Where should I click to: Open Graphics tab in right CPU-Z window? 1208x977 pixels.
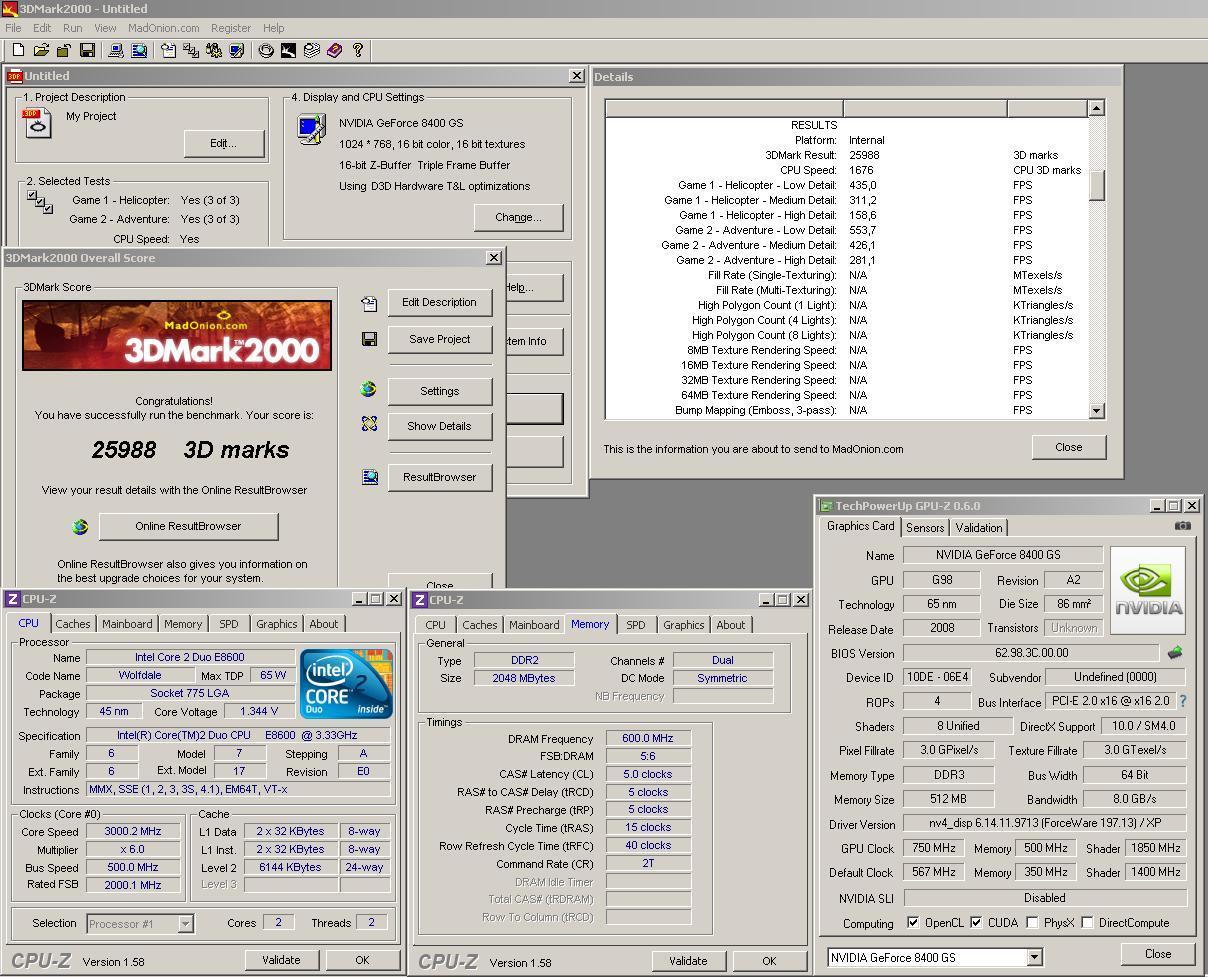pos(684,625)
